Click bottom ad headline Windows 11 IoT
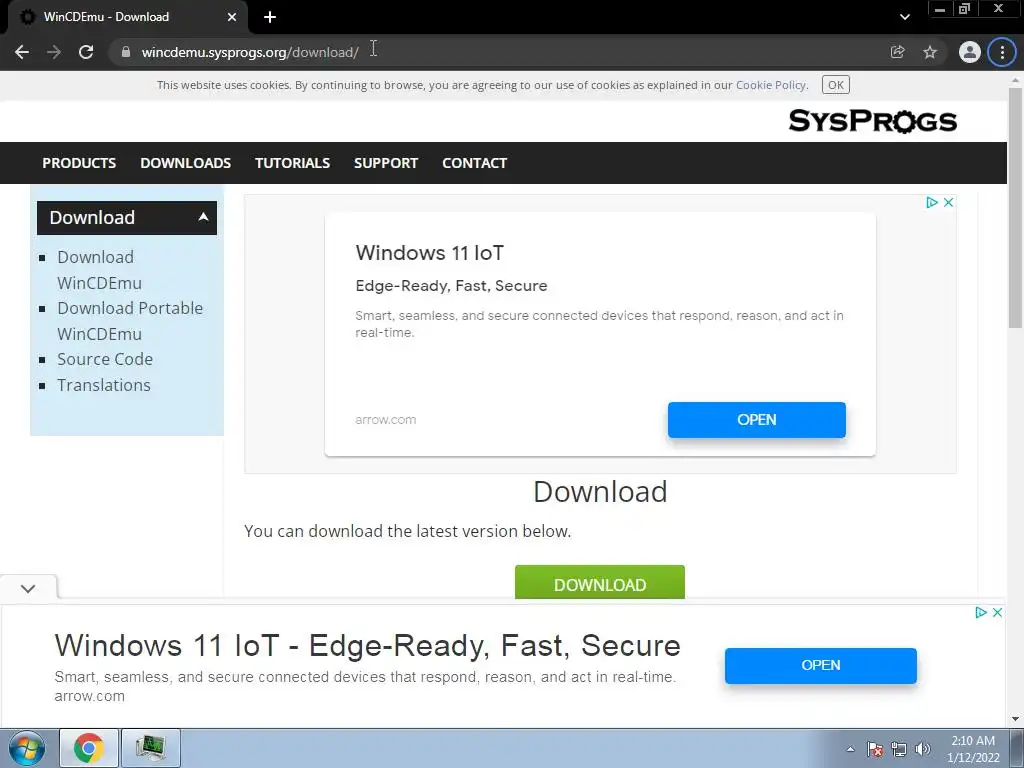This screenshot has height=768, width=1024. (x=367, y=645)
